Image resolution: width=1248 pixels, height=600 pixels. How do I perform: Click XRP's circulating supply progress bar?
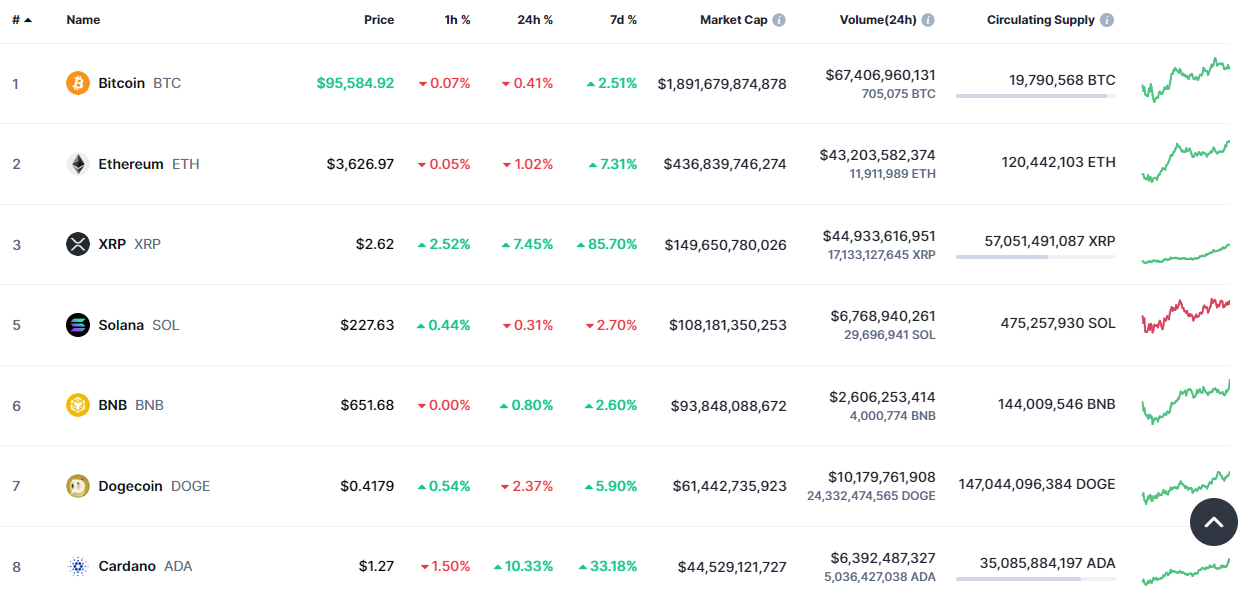1036,257
